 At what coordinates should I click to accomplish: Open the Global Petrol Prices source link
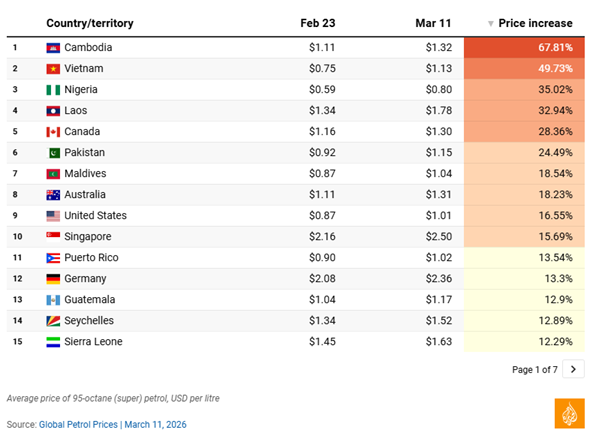pyautogui.click(x=79, y=425)
